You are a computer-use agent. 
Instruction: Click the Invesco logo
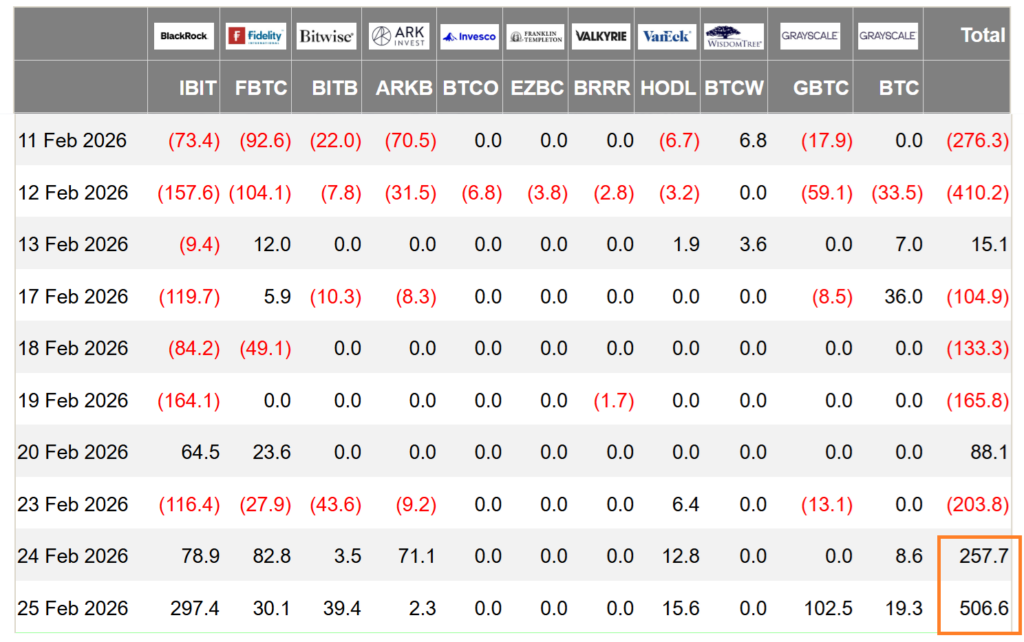pos(469,37)
